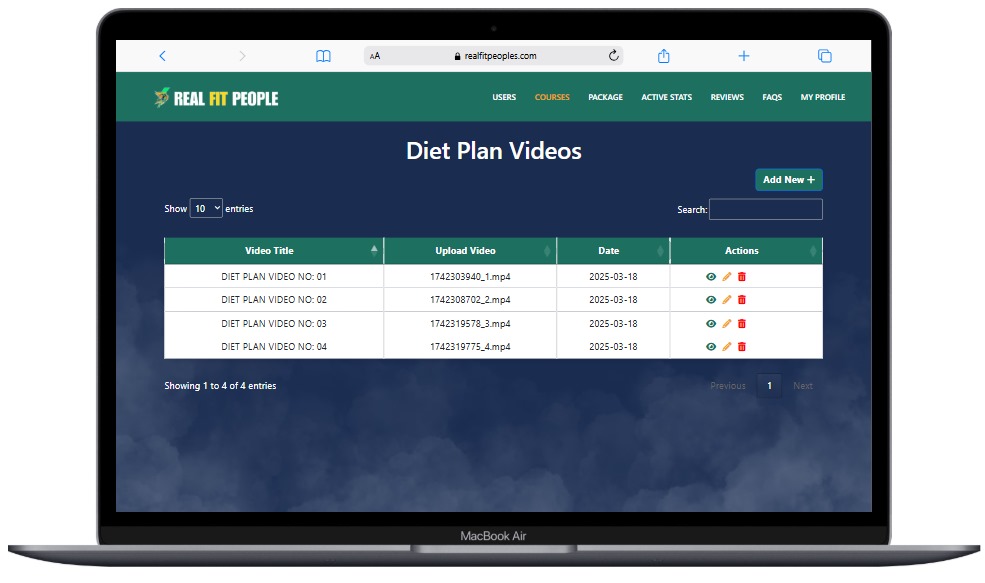Edit Diet Plan Video No: 03
The height and width of the screenshot is (583, 985).
[727, 324]
